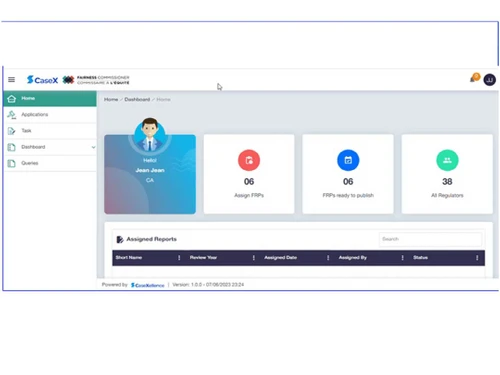This screenshot has width=500, height=375.
Task: Click the Queries sidebar icon
Action: point(12,163)
